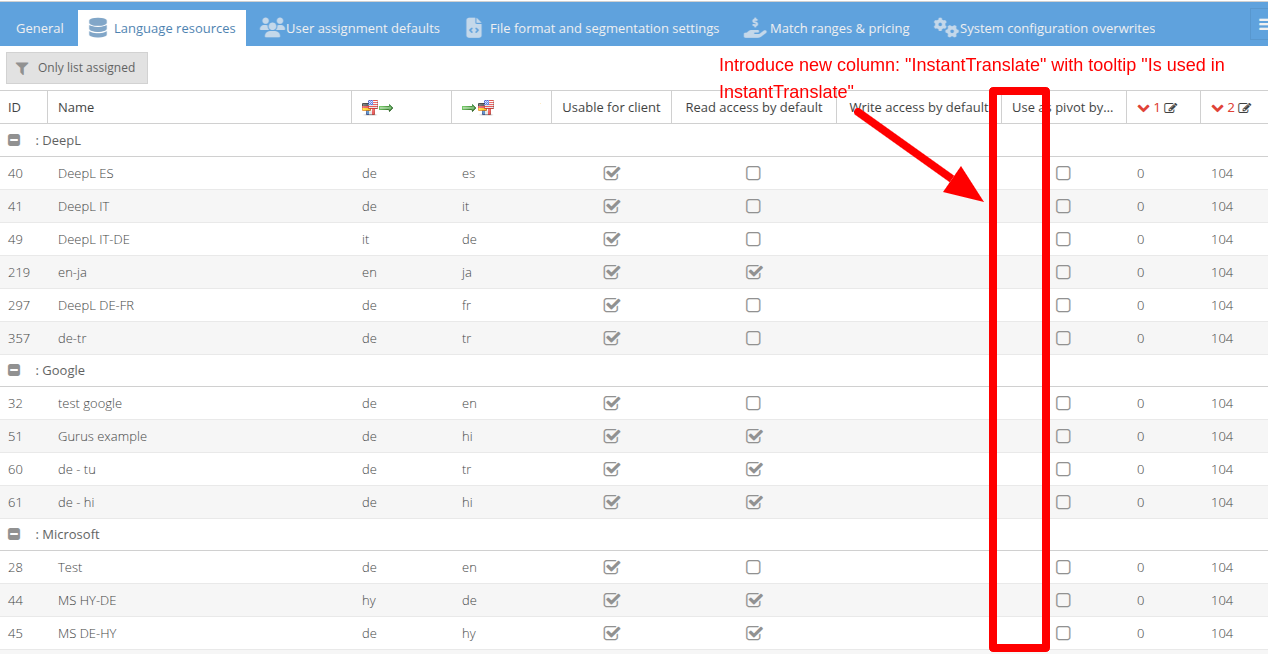Uncheck Usable for client for DeepL ES
Viewport: 1268px width, 654px height.
coord(612,173)
